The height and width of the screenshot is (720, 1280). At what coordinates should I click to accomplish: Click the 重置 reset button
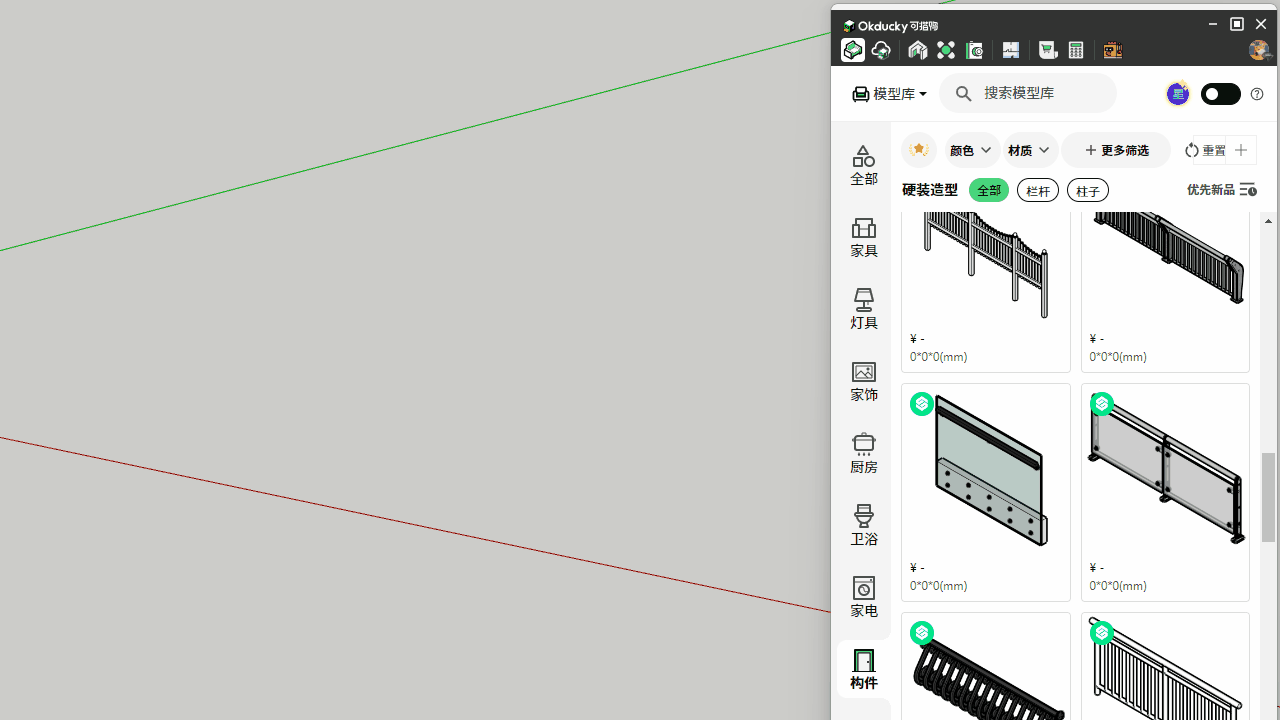pos(1206,150)
